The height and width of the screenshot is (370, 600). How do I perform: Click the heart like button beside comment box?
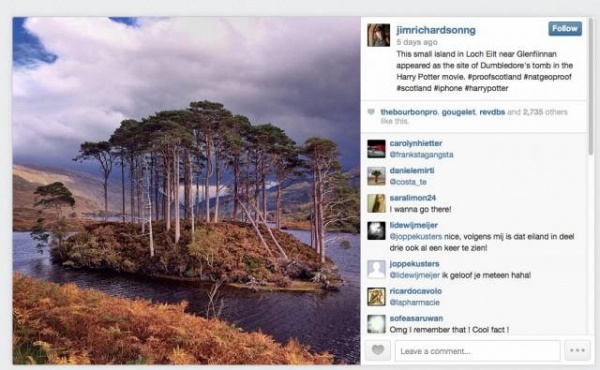(378, 350)
